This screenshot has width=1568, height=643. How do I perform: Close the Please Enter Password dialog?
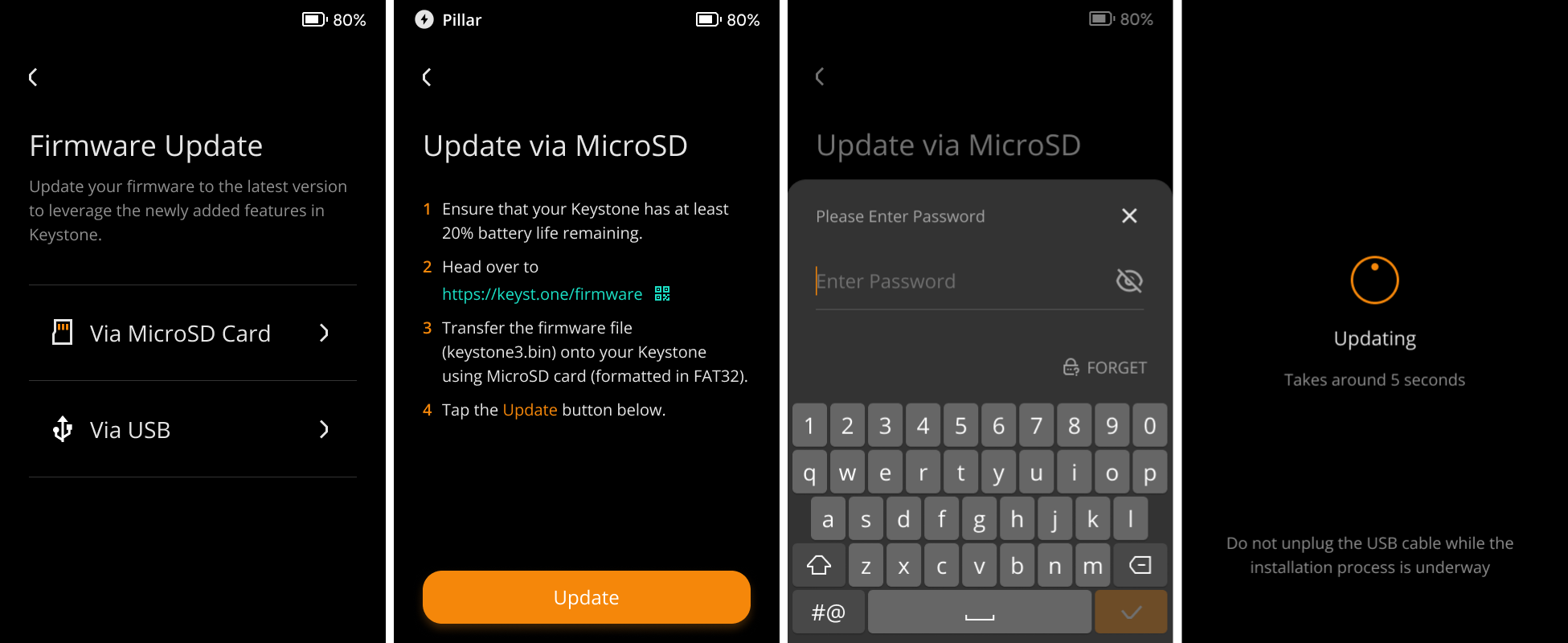pos(1128,215)
